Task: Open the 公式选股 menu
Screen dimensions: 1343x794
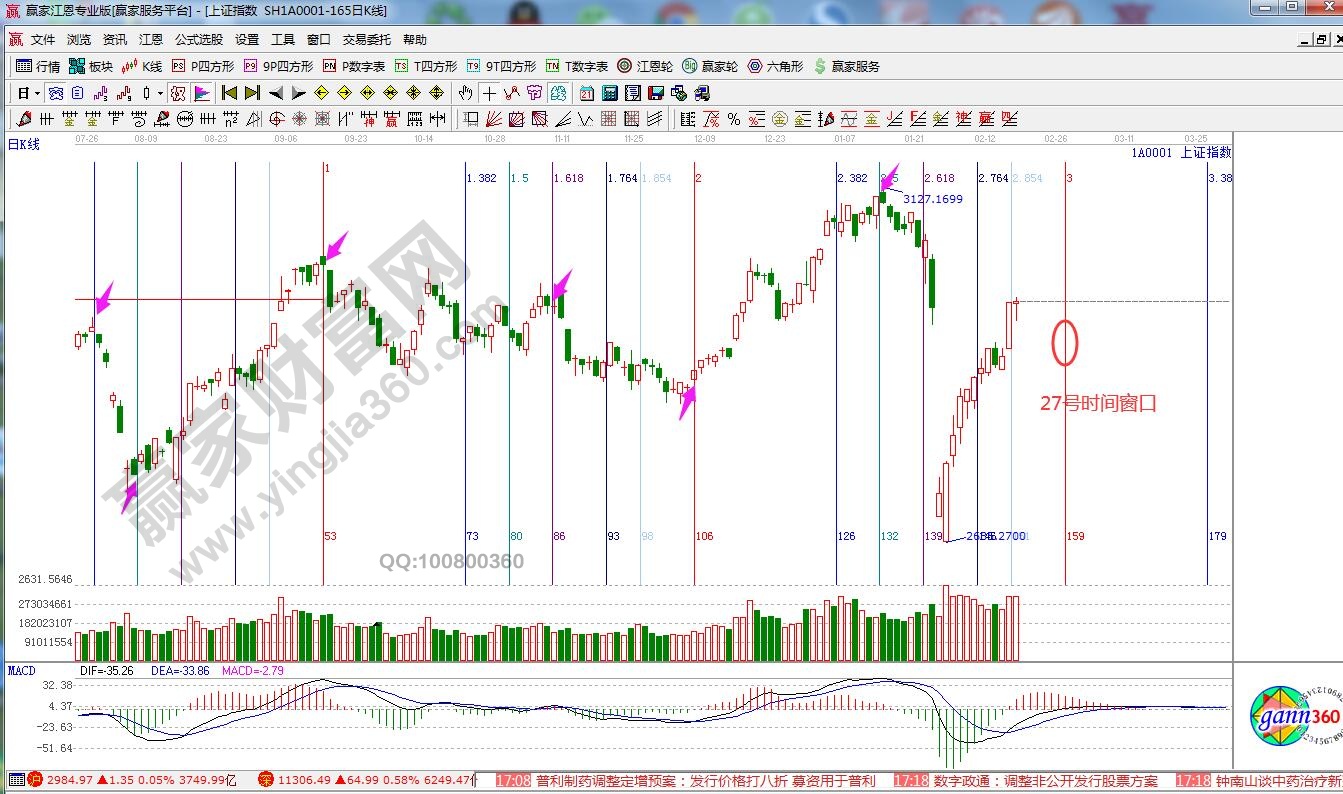Action: pyautogui.click(x=199, y=40)
